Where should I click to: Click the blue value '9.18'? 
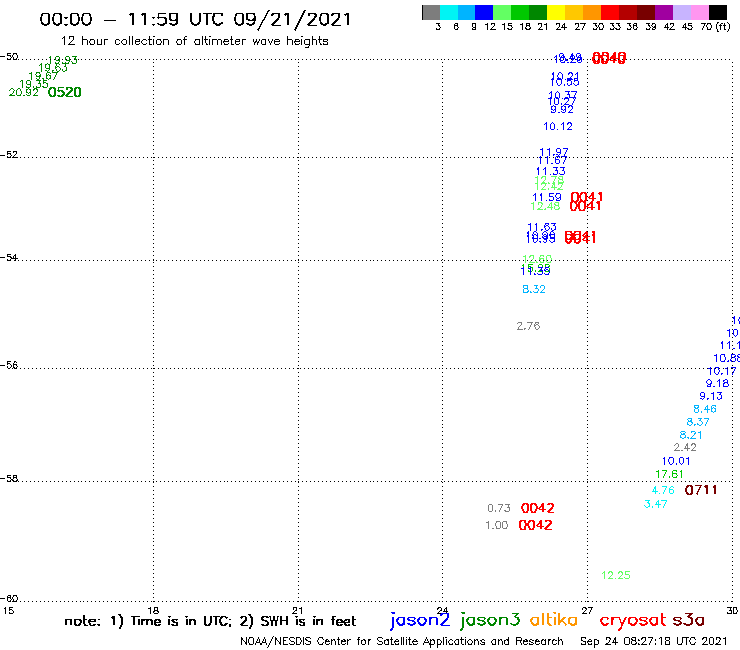pos(717,384)
